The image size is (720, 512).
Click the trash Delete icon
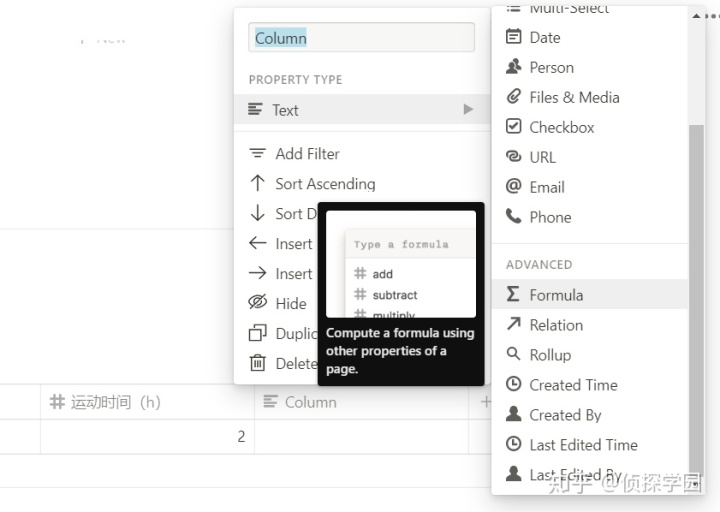point(258,363)
